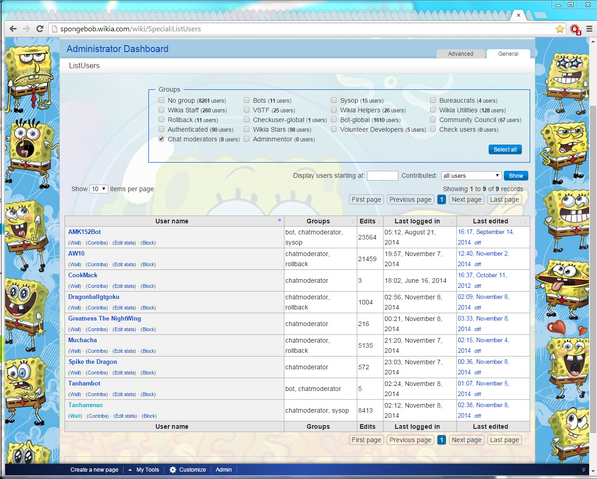Check the Volunteer Developers checkbox

pos(334,129)
